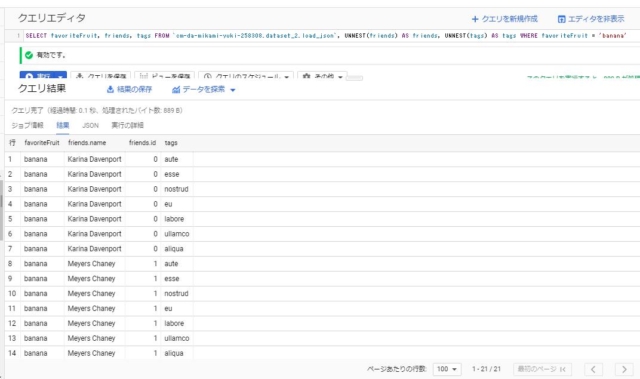Viewport: 640px width, 379px height.
Task: Select the 'aliqua' tag in row 7
Action: [174, 249]
